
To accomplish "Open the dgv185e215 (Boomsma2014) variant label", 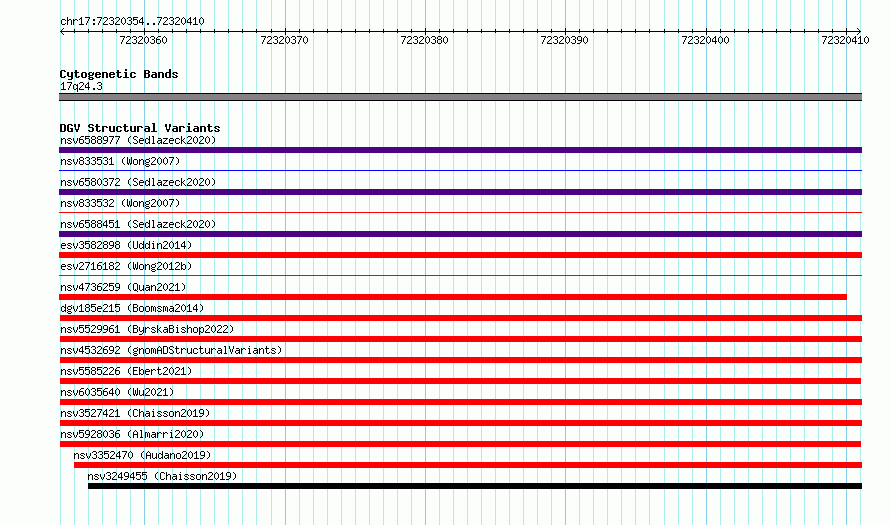I will (132, 308).
